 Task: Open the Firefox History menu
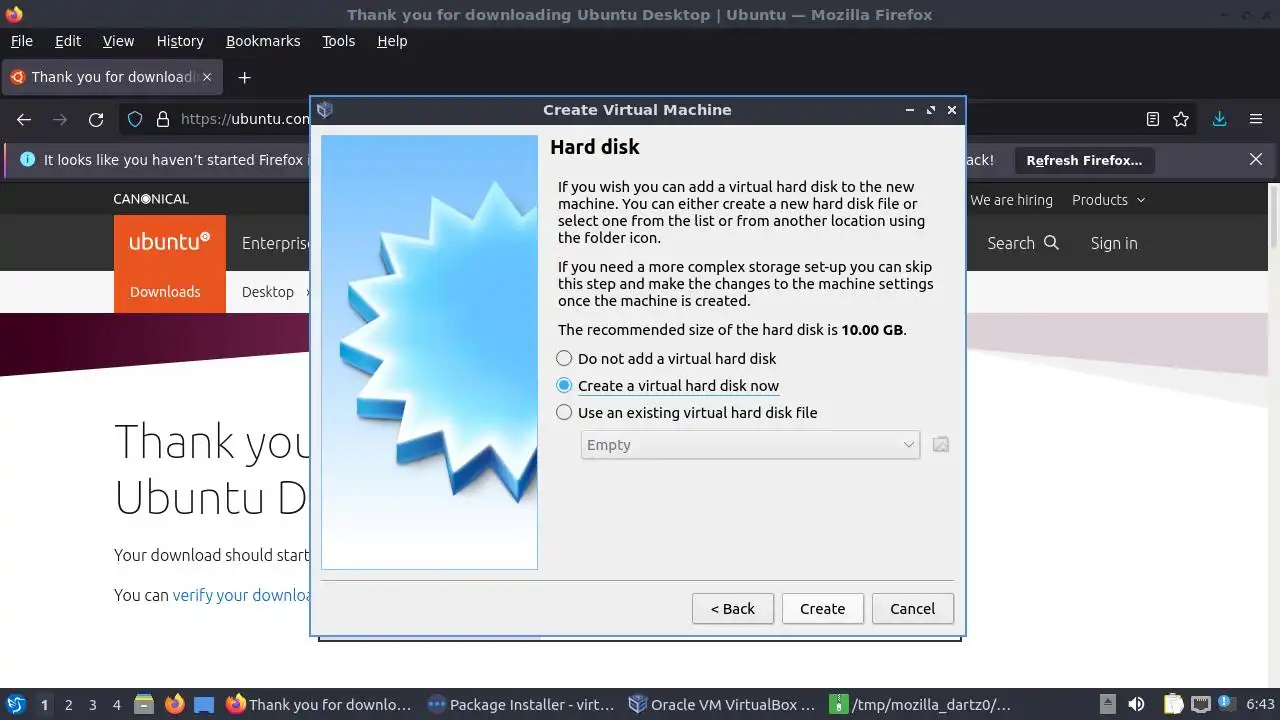coord(180,41)
